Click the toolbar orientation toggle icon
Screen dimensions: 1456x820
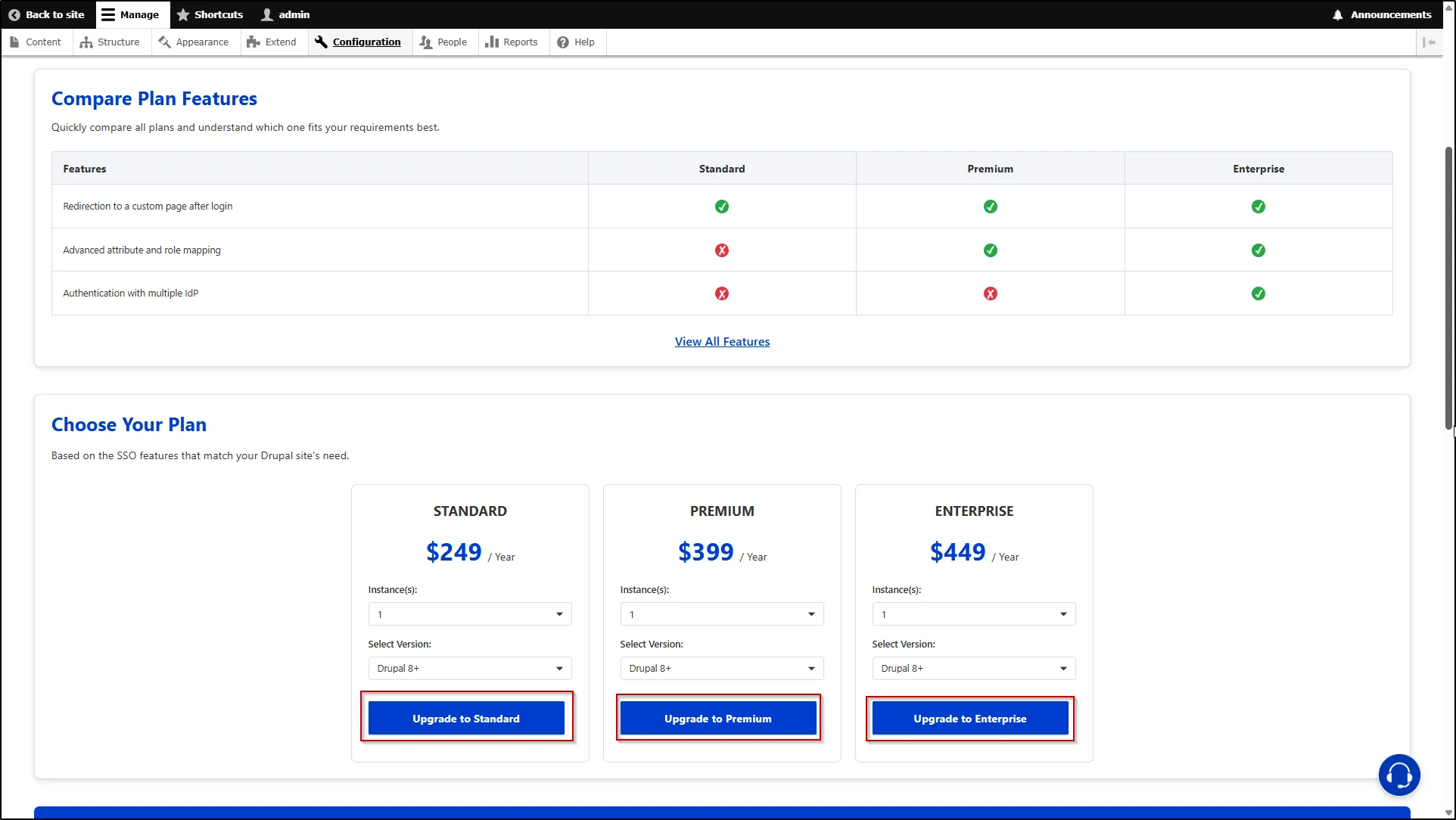pos(1429,42)
